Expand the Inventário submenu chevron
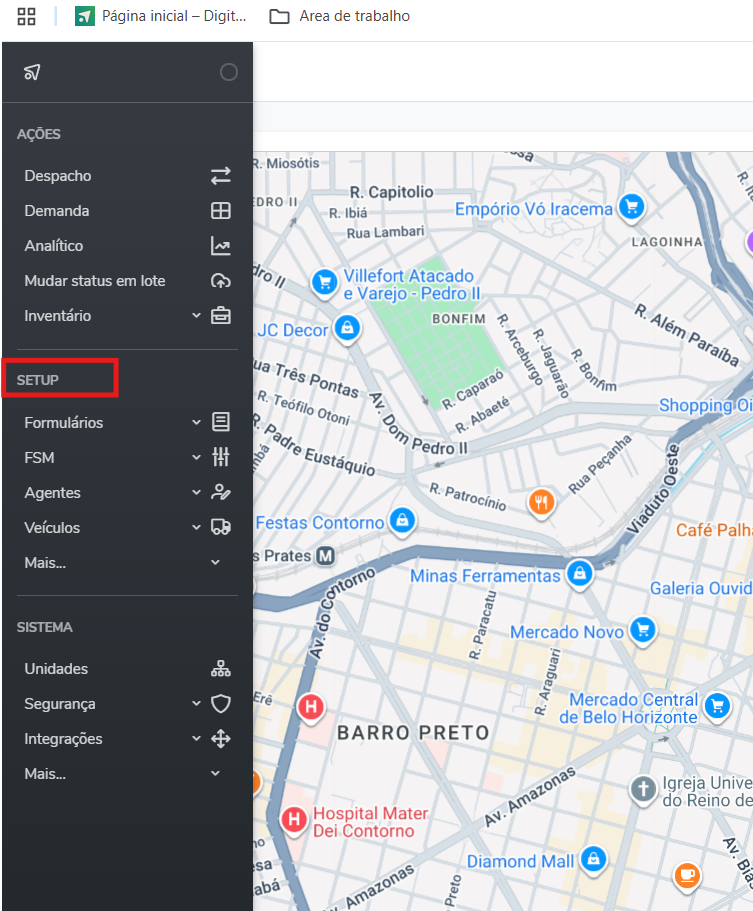753x911 pixels. tap(197, 316)
